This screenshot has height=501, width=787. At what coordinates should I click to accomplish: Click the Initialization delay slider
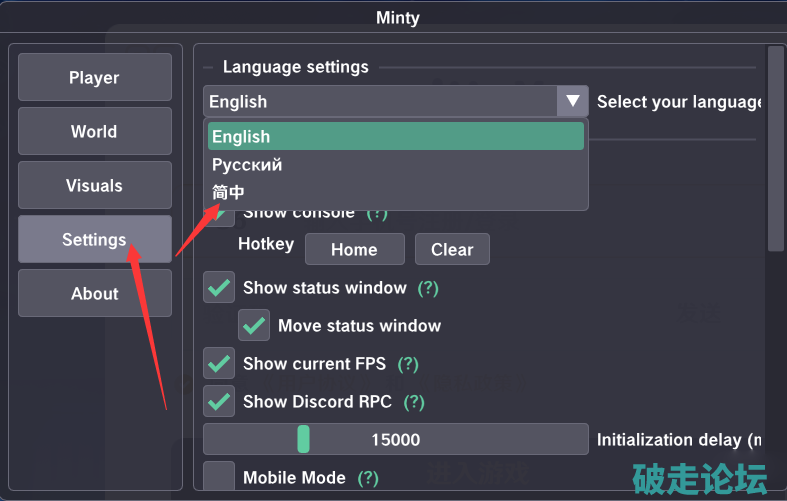click(395, 440)
